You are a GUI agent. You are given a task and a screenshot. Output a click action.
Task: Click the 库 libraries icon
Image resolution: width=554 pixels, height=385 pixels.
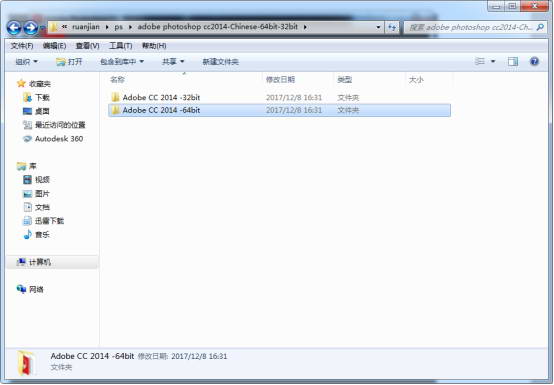[x=21, y=166]
